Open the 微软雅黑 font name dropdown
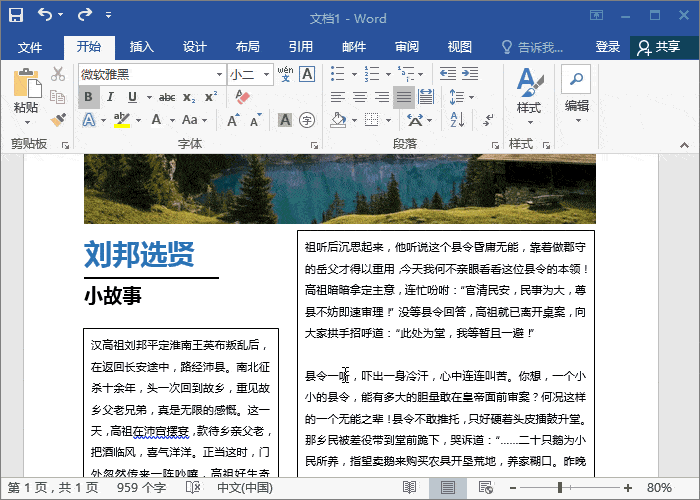The width and height of the screenshot is (700, 500). point(220,75)
